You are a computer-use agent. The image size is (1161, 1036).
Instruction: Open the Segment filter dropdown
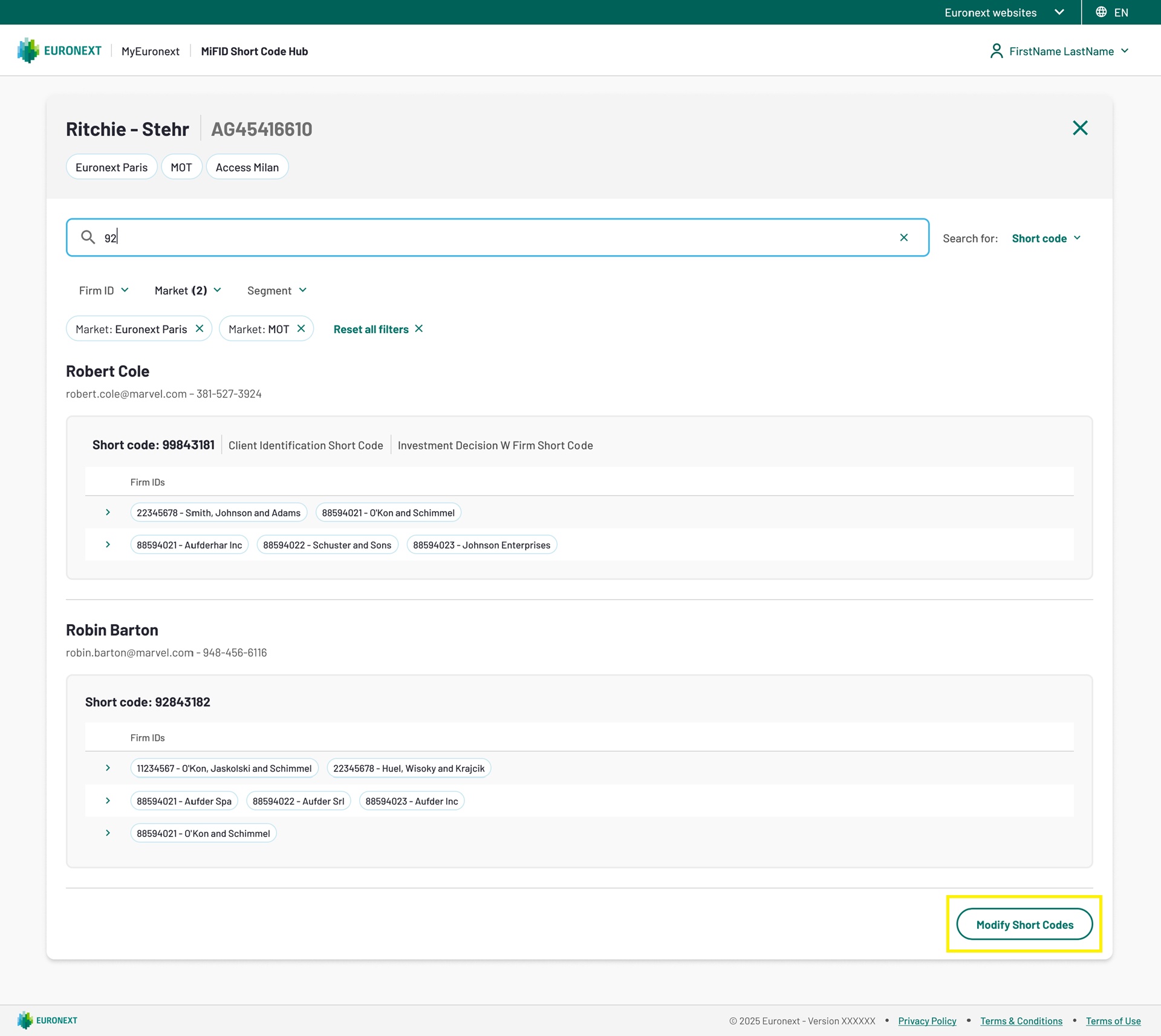pos(276,290)
